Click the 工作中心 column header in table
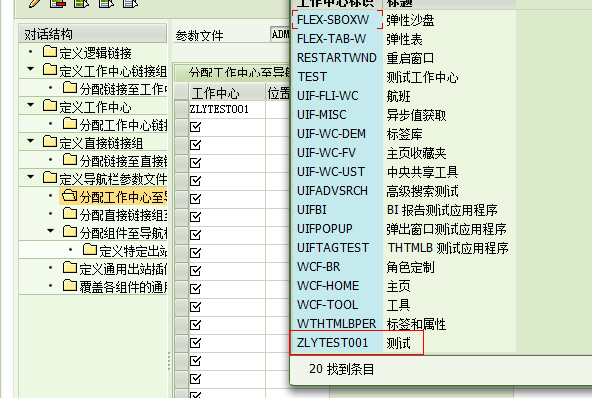The height and width of the screenshot is (398, 592). tap(227, 93)
